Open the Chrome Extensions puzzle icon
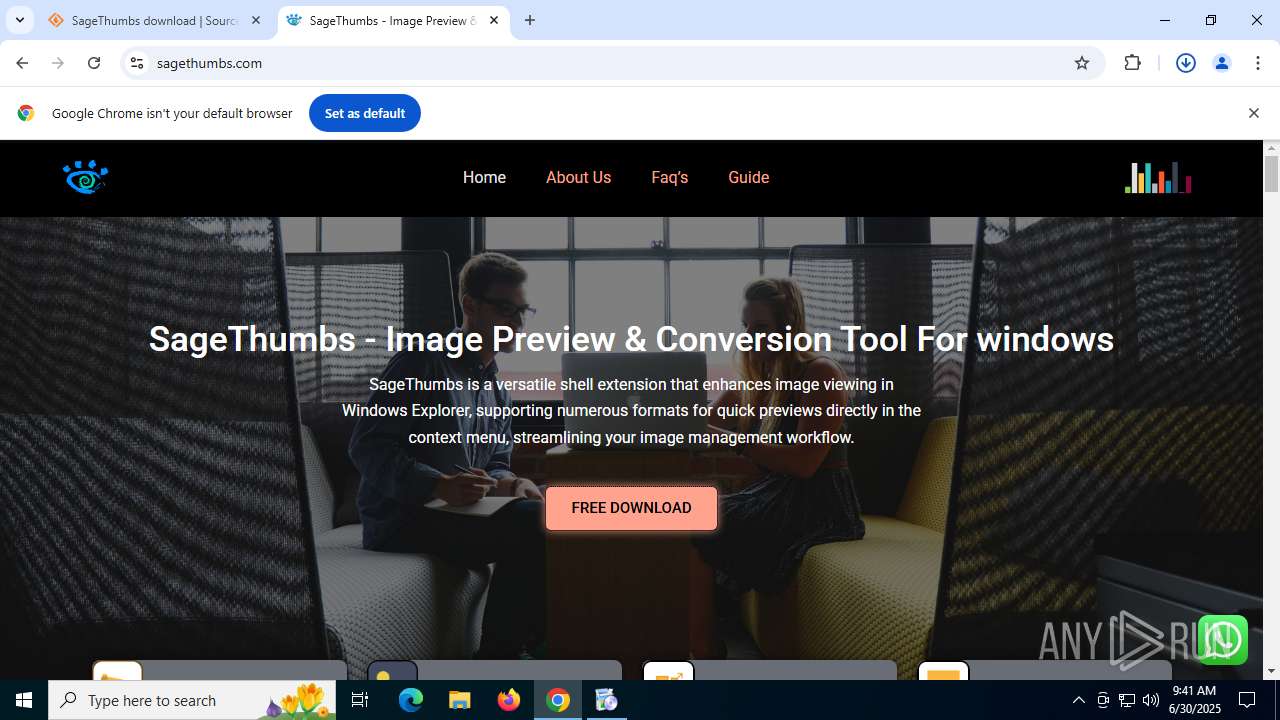1280x720 pixels. pos(1133,63)
